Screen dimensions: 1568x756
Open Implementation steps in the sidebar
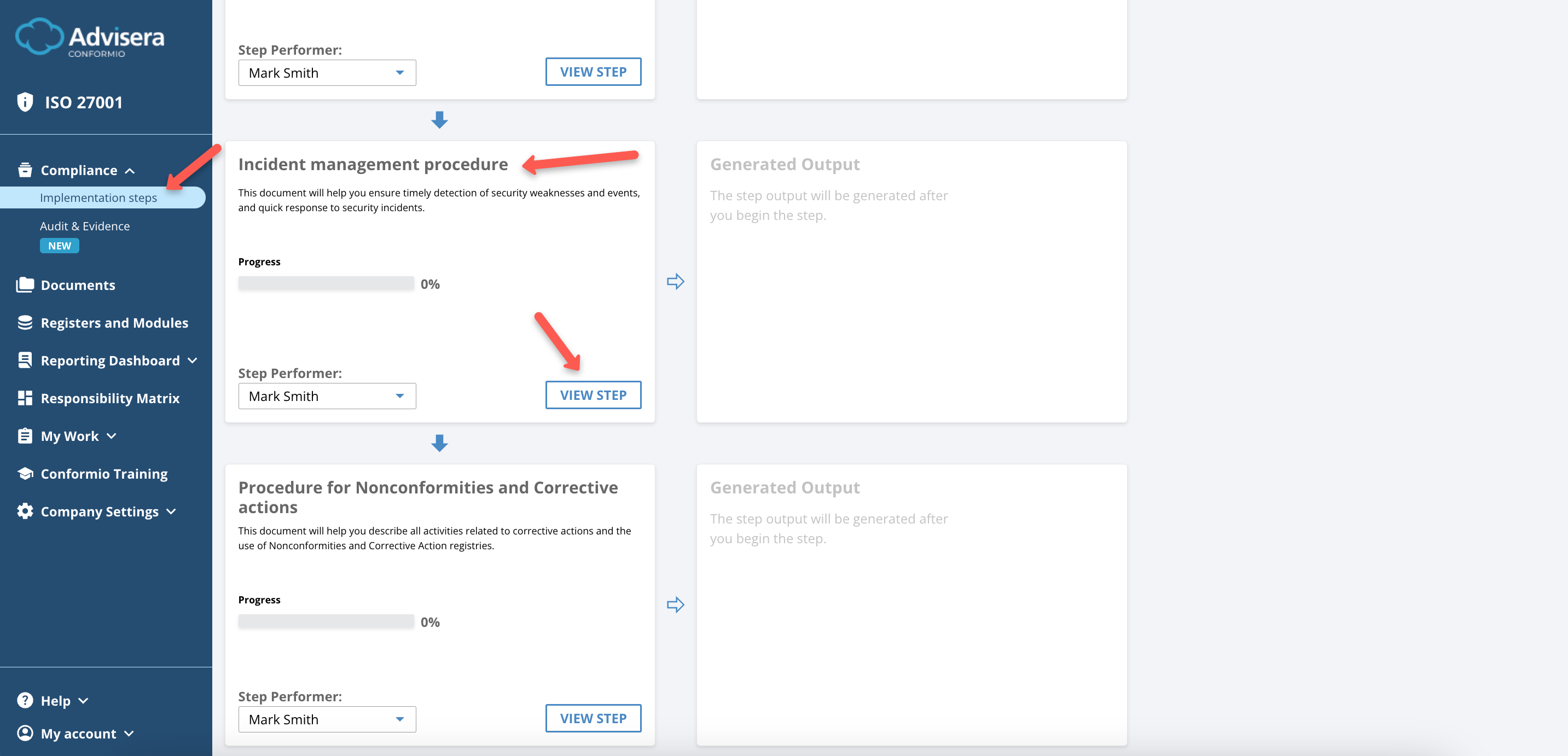tap(98, 198)
